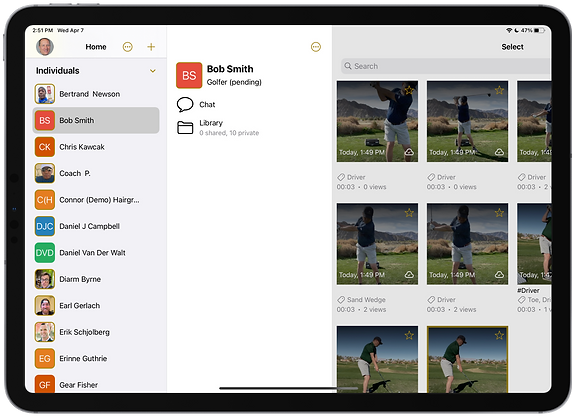Select Earl Gerlach in the list
This screenshot has height=418, width=572.
pos(96,305)
